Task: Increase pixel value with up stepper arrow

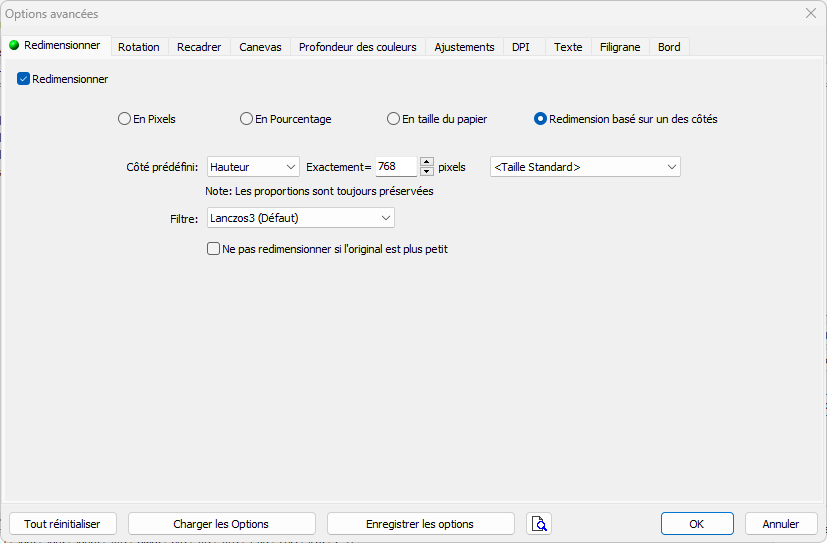Action: coord(427,162)
